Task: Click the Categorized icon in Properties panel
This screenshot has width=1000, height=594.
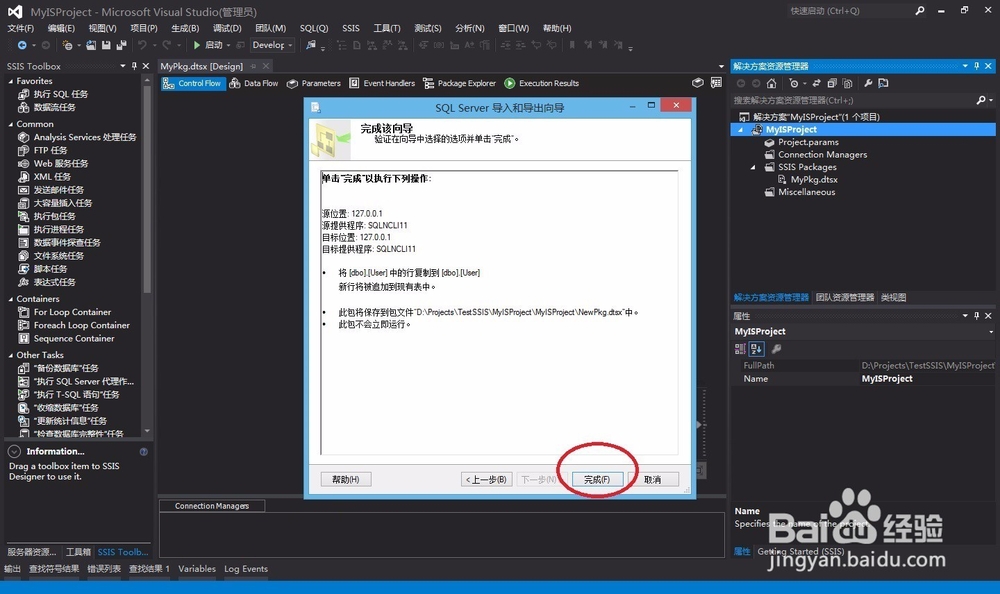Action: [x=740, y=348]
